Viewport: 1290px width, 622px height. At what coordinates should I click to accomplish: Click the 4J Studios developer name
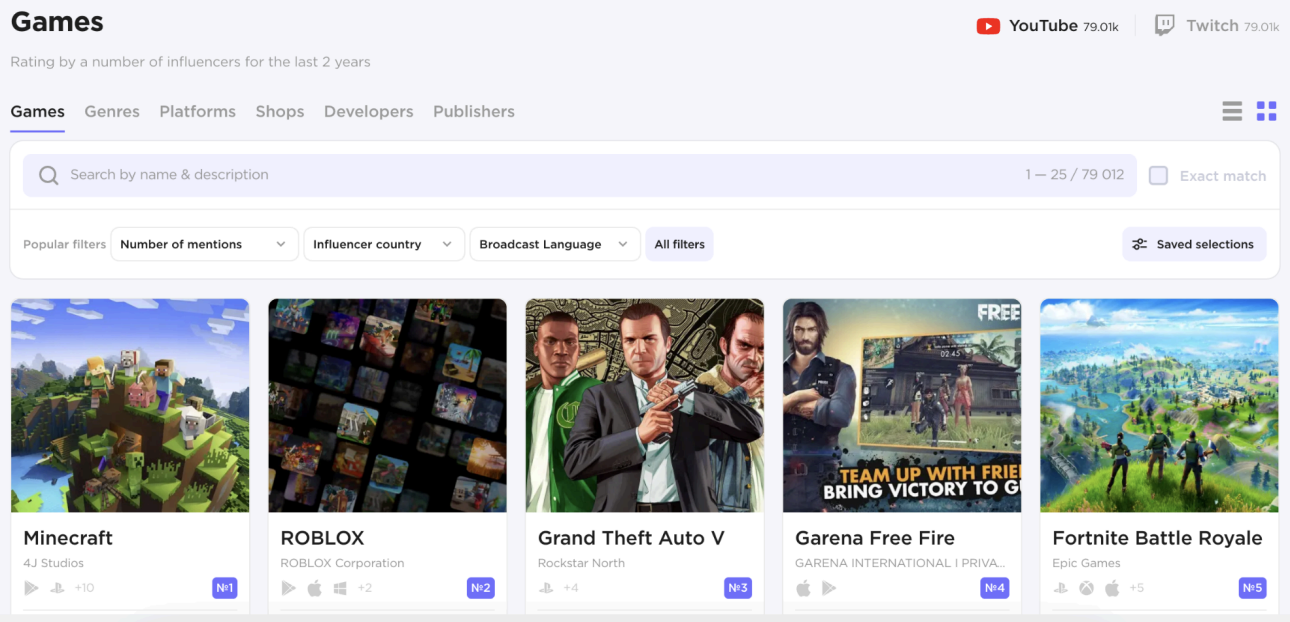click(54, 563)
